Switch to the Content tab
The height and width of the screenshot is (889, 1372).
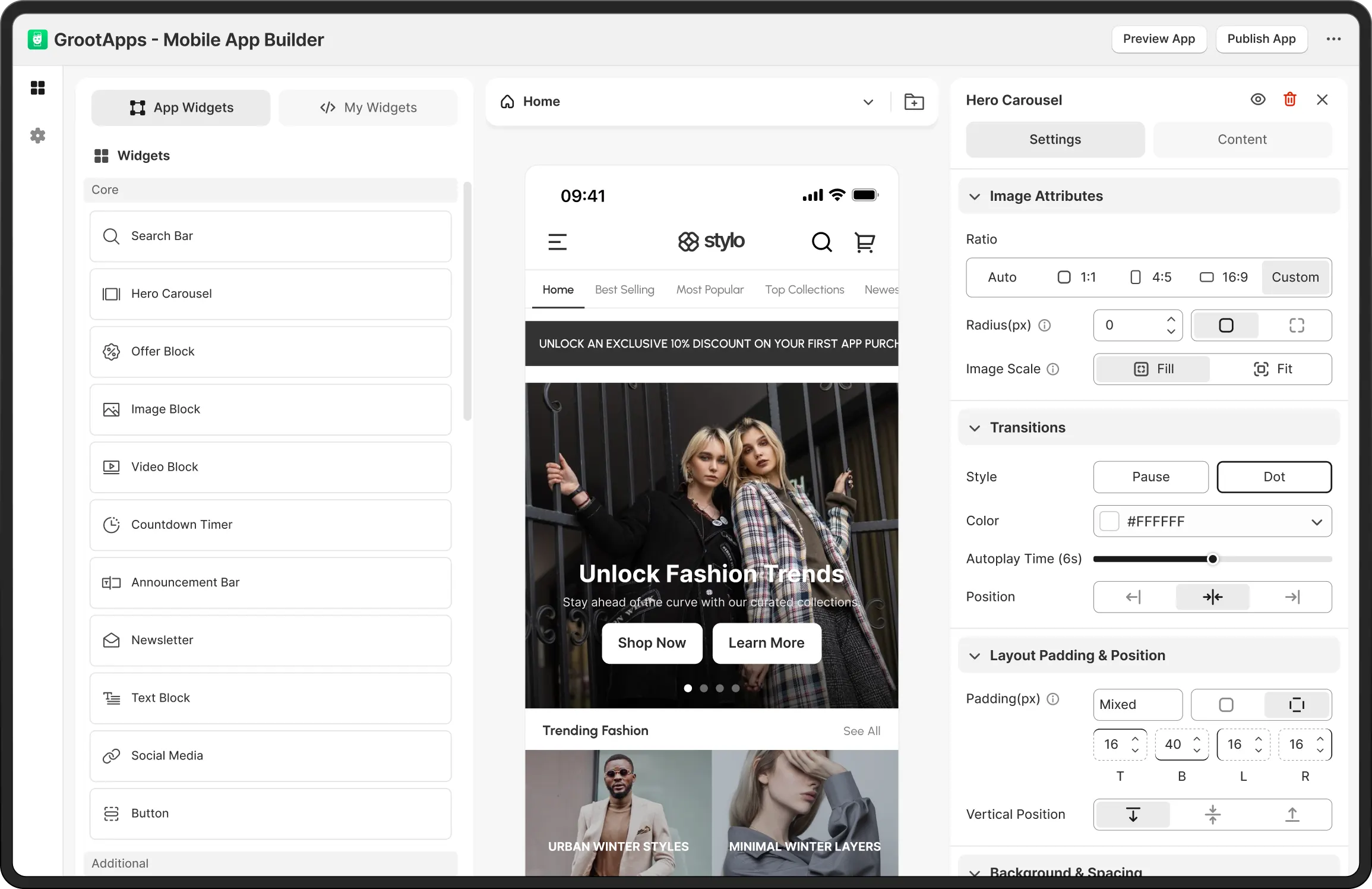tap(1242, 140)
